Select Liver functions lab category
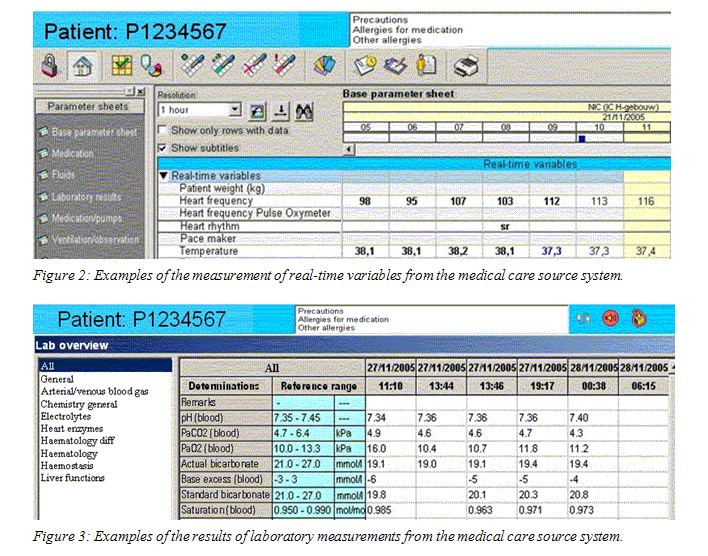This screenshot has width=708, height=556. click(x=70, y=477)
